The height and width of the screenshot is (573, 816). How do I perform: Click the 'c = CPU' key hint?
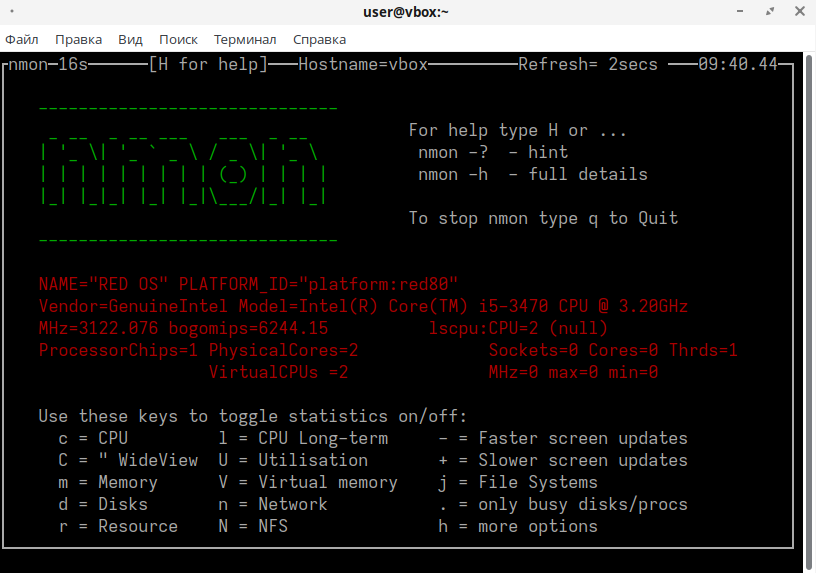pos(93,438)
